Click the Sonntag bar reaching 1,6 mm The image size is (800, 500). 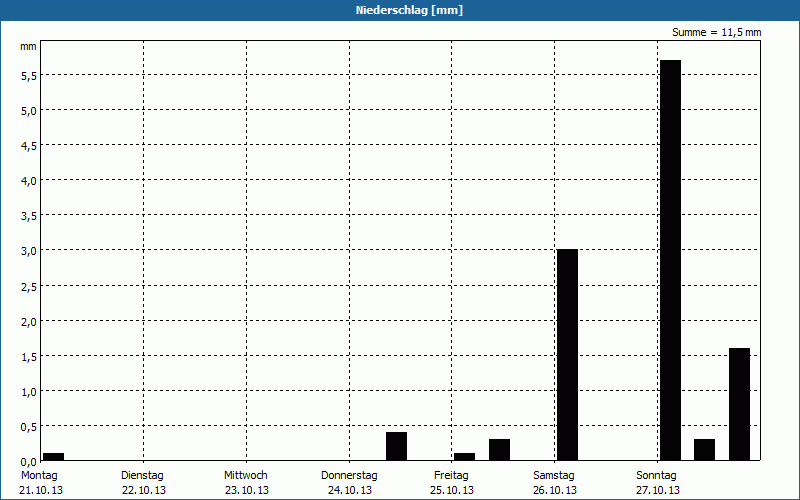739,404
